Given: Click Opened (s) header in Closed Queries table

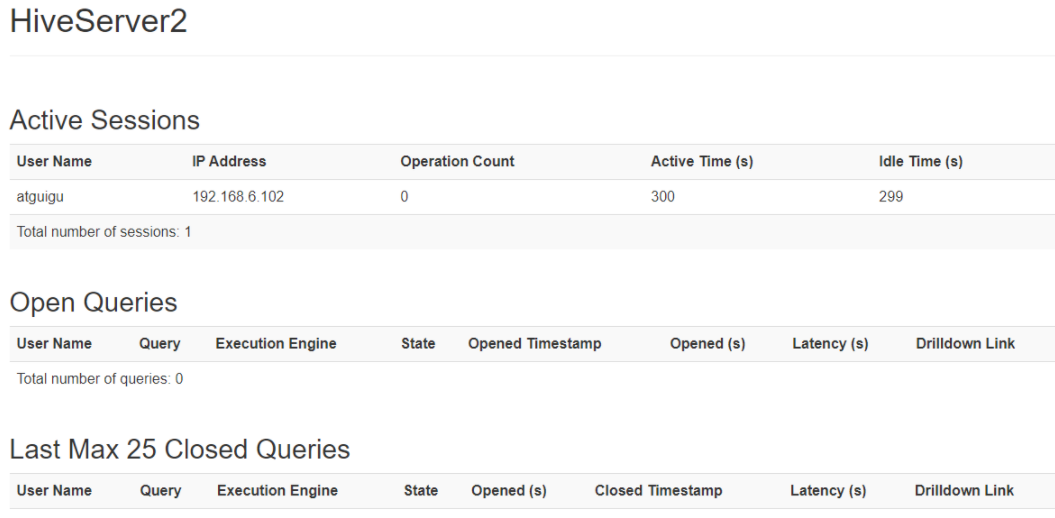Looking at the screenshot, I should pyautogui.click(x=509, y=491).
